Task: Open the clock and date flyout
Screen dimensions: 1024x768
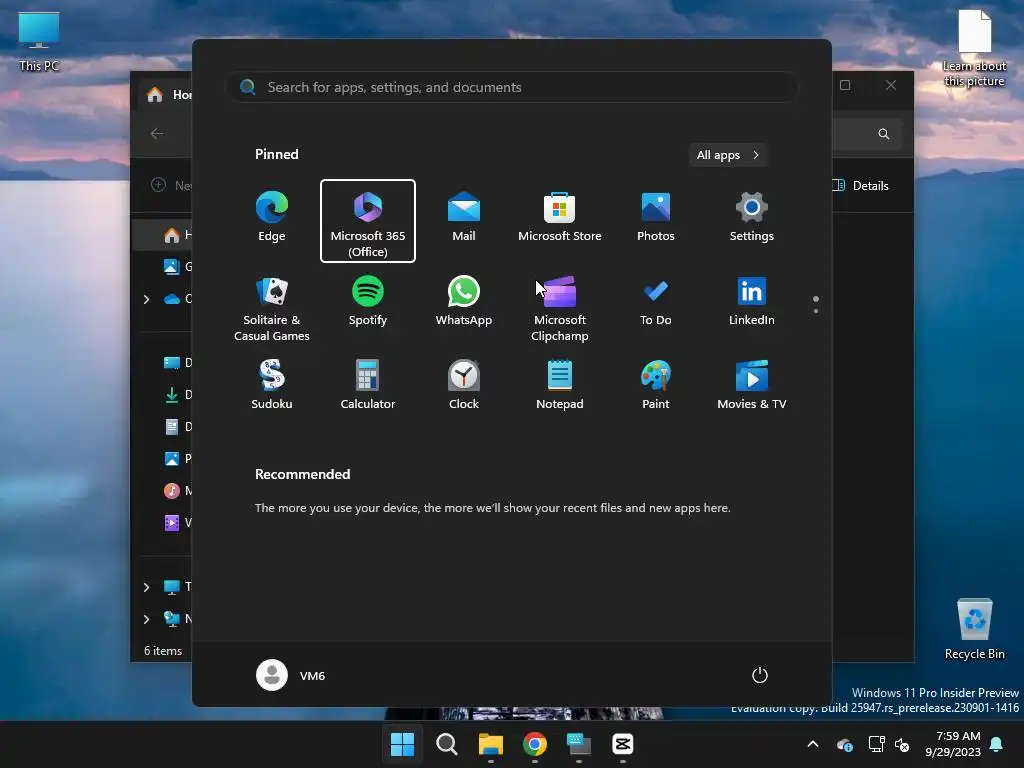Action: 953,744
